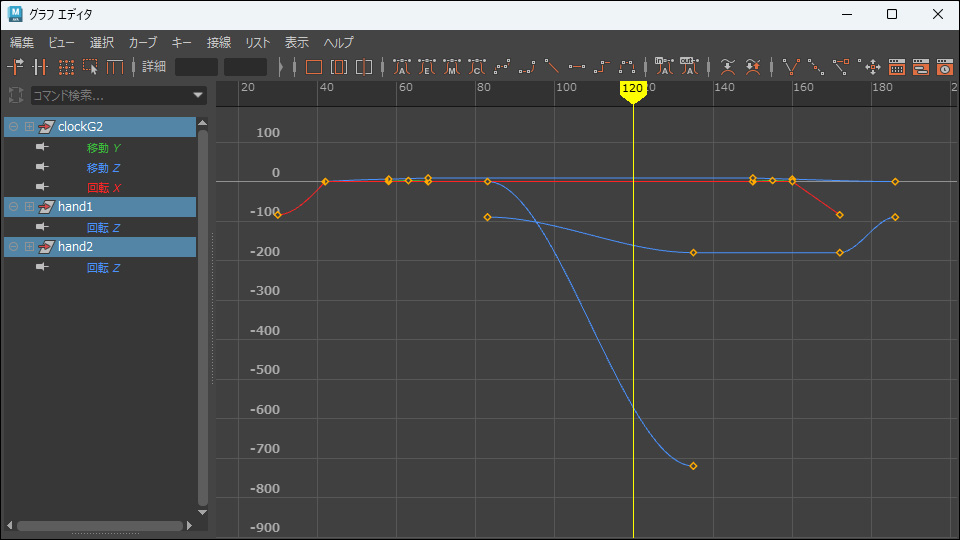Select the 回転 X channel under clockG2
Screen dimensions: 960x540
tap(104, 188)
